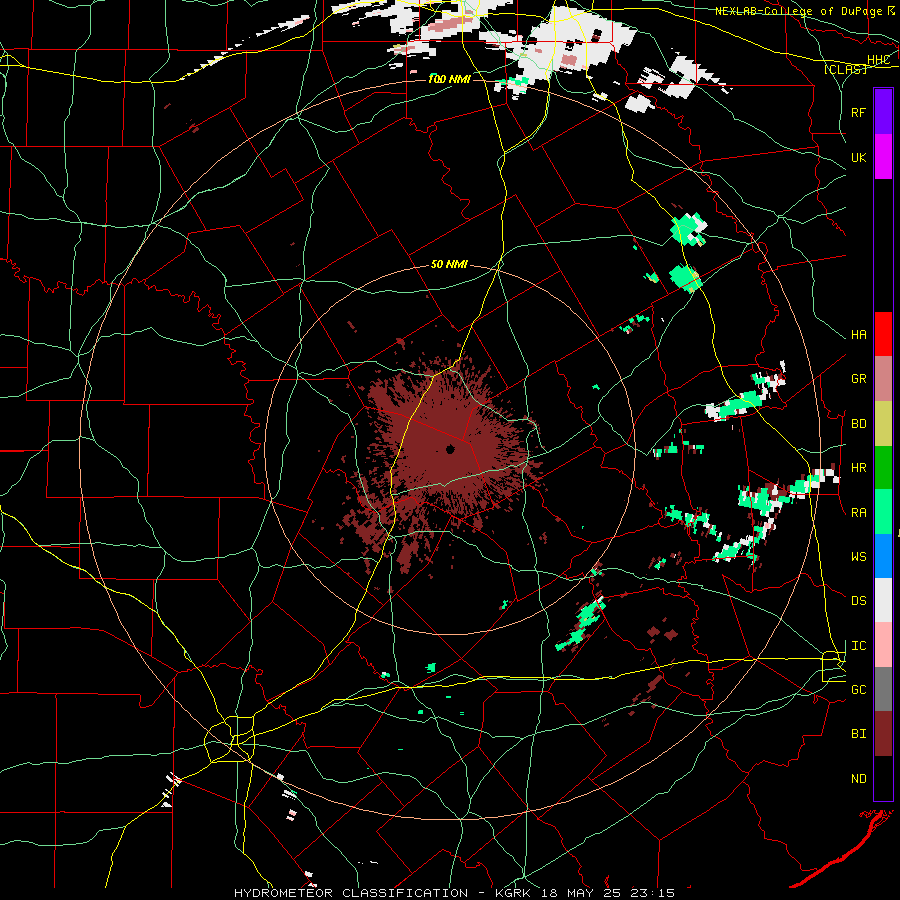Click the HA red legend swatch
900x900 pixels.
coord(883,334)
